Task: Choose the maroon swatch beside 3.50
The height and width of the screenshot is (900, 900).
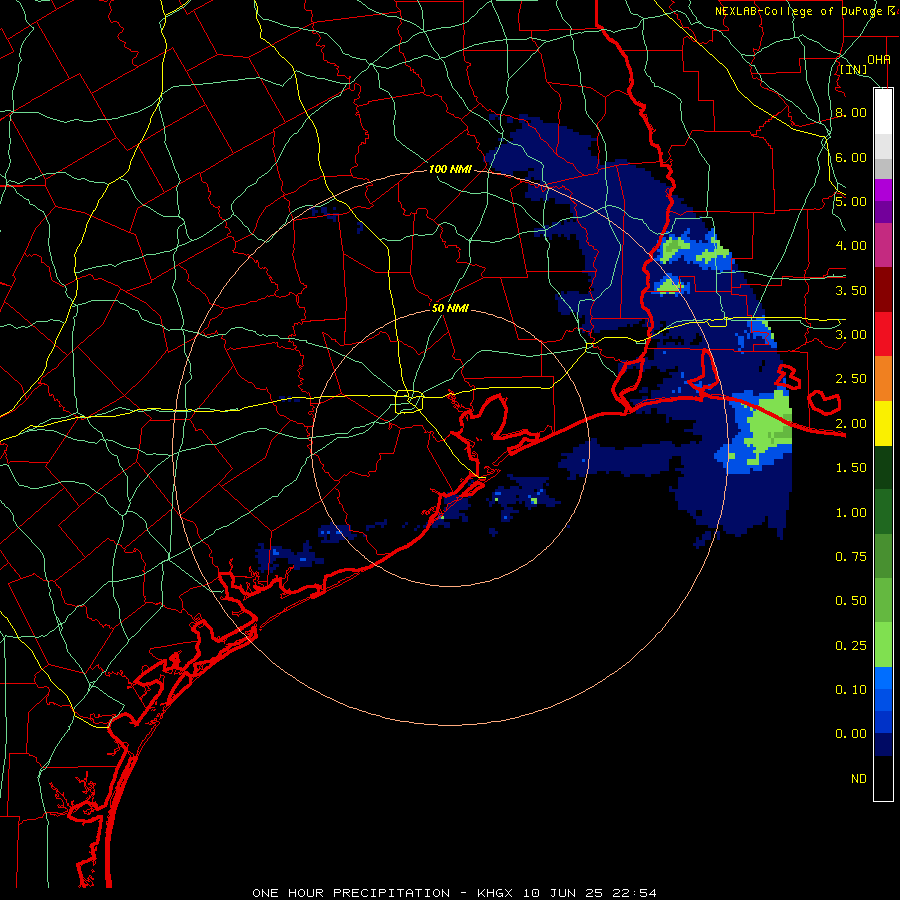Action: tap(883, 290)
